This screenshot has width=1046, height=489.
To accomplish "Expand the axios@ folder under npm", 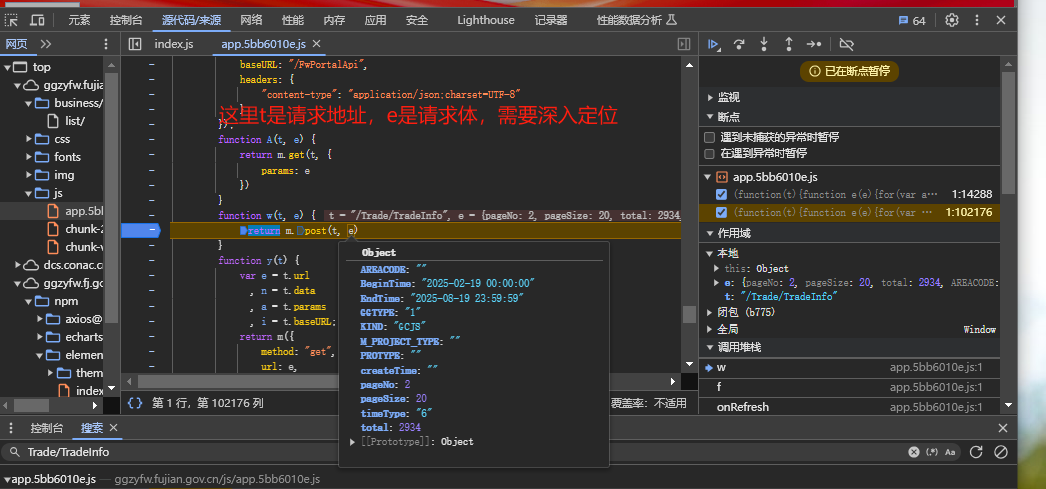I will tap(40, 319).
